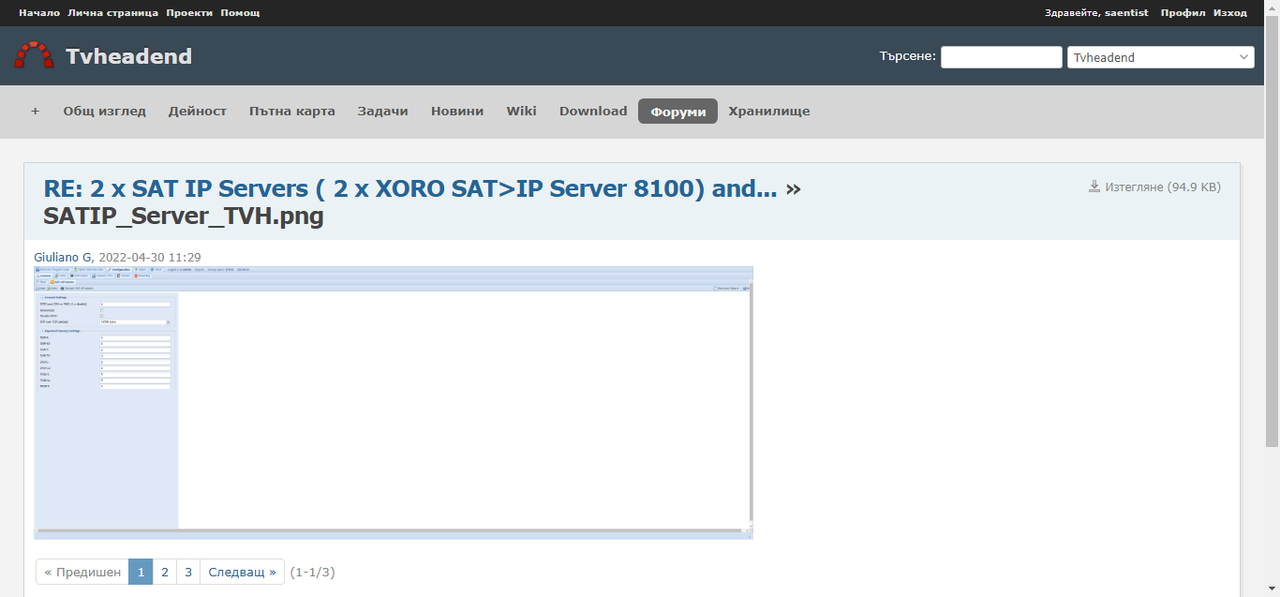Expand the + menu in project navigation

pos(35,111)
